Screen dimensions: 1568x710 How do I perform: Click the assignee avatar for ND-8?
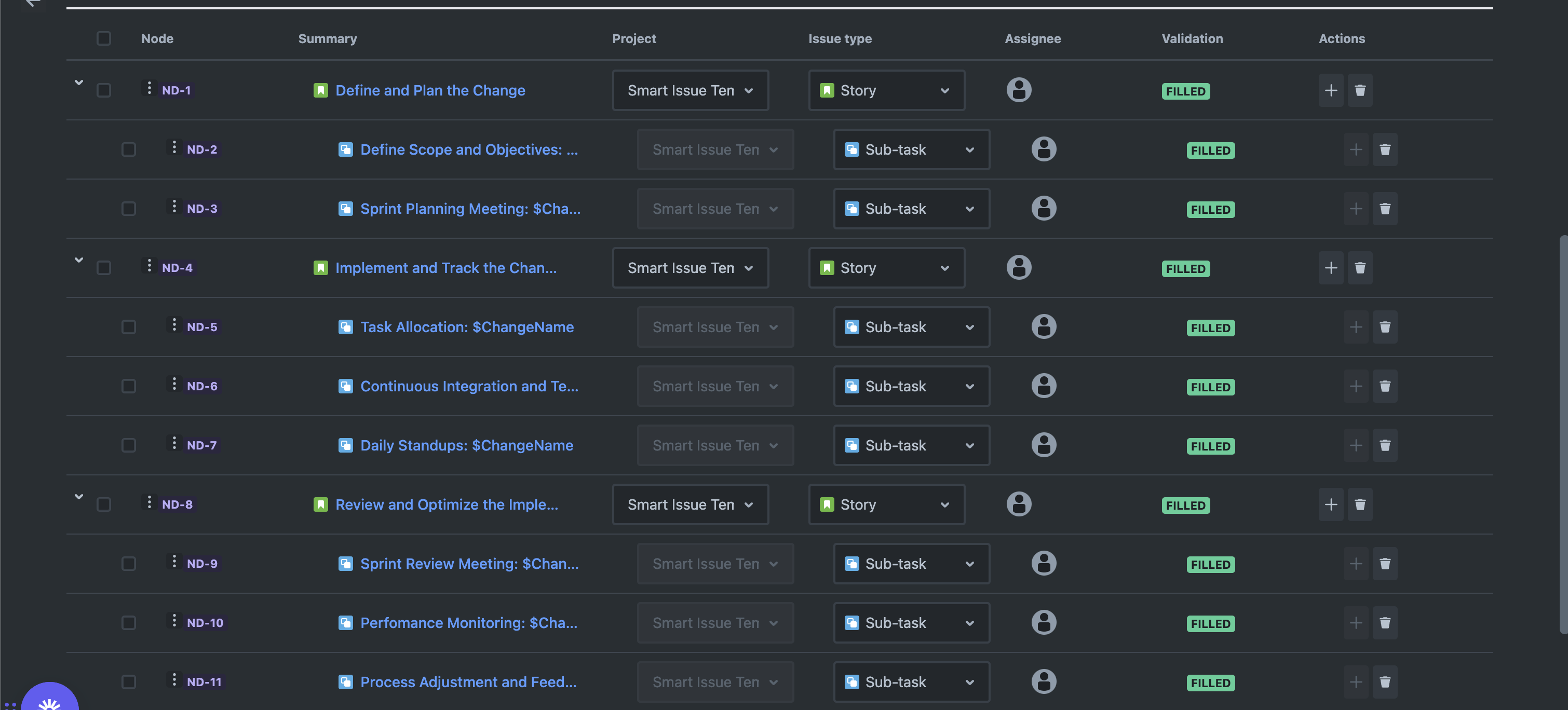pos(1018,504)
